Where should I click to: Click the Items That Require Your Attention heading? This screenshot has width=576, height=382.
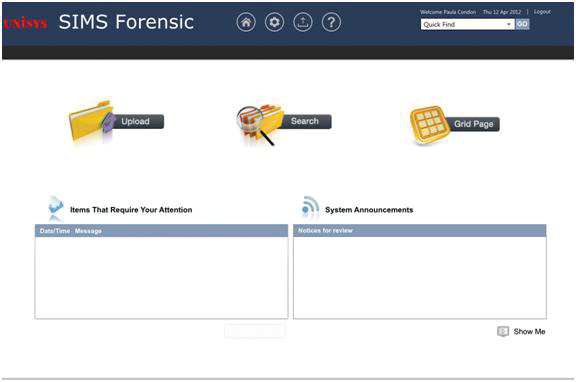[x=131, y=210]
